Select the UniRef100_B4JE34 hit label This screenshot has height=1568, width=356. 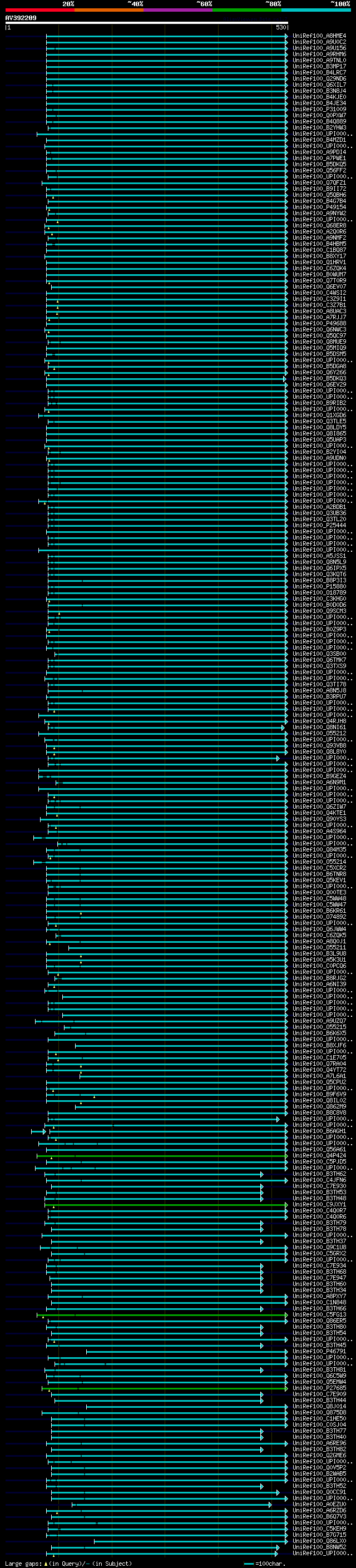click(x=319, y=103)
